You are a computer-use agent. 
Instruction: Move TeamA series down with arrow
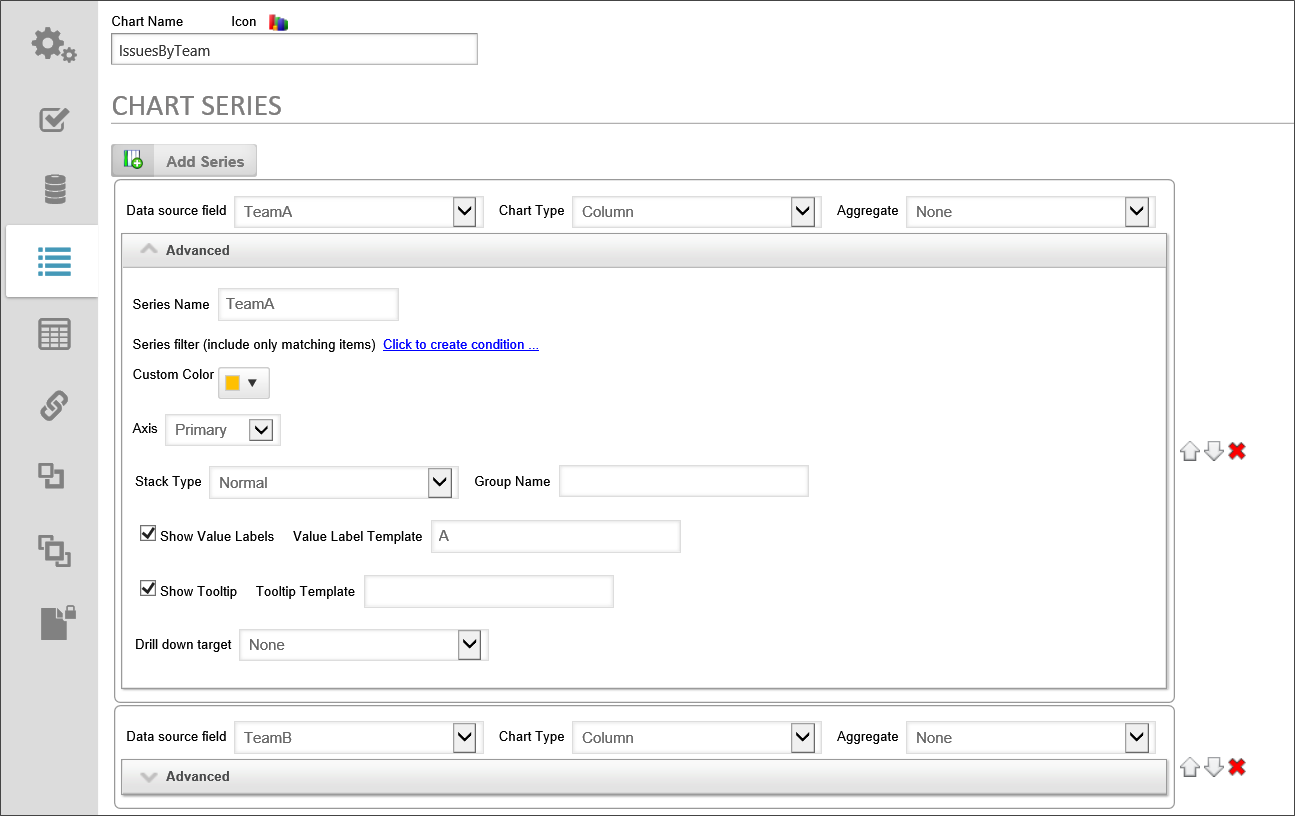(x=1213, y=451)
